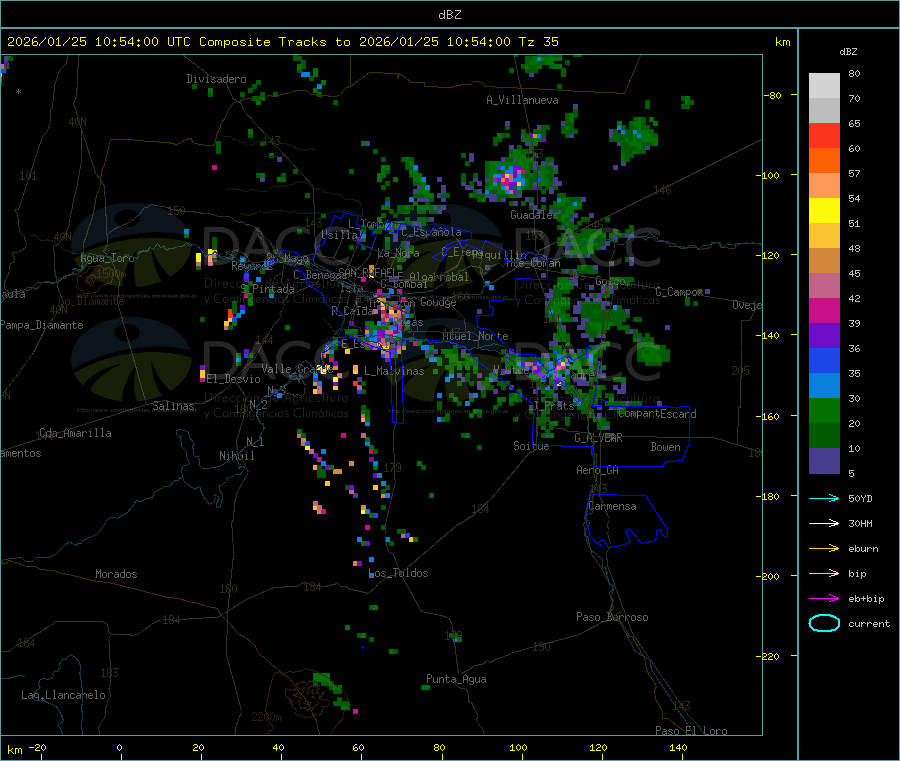Click the -100 km y-axis tick label
Image resolution: width=900 pixels, height=761 pixels.
[x=768, y=175]
